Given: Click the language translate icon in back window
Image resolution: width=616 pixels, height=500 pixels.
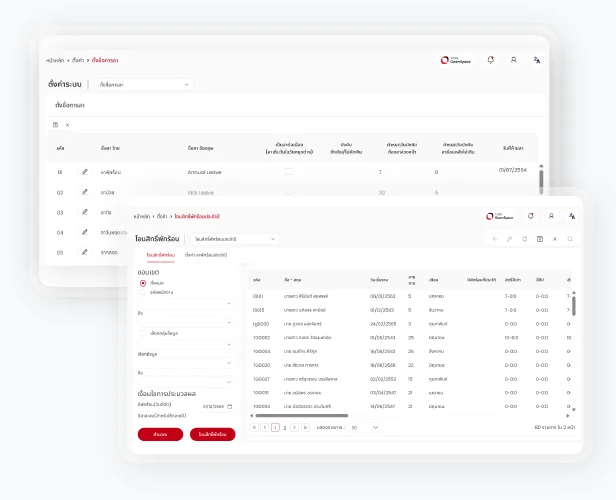Looking at the screenshot, I should click(537, 60).
